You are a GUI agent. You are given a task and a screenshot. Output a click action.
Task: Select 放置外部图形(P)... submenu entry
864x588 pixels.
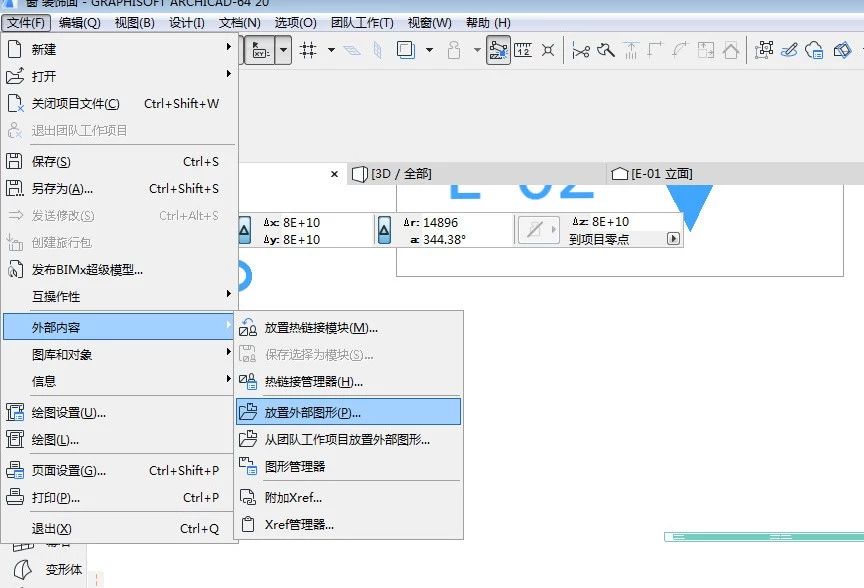(x=348, y=412)
